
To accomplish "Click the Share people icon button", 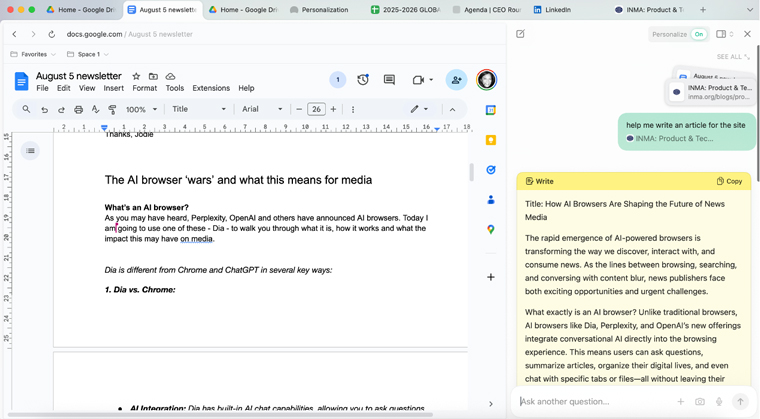I will (456, 80).
